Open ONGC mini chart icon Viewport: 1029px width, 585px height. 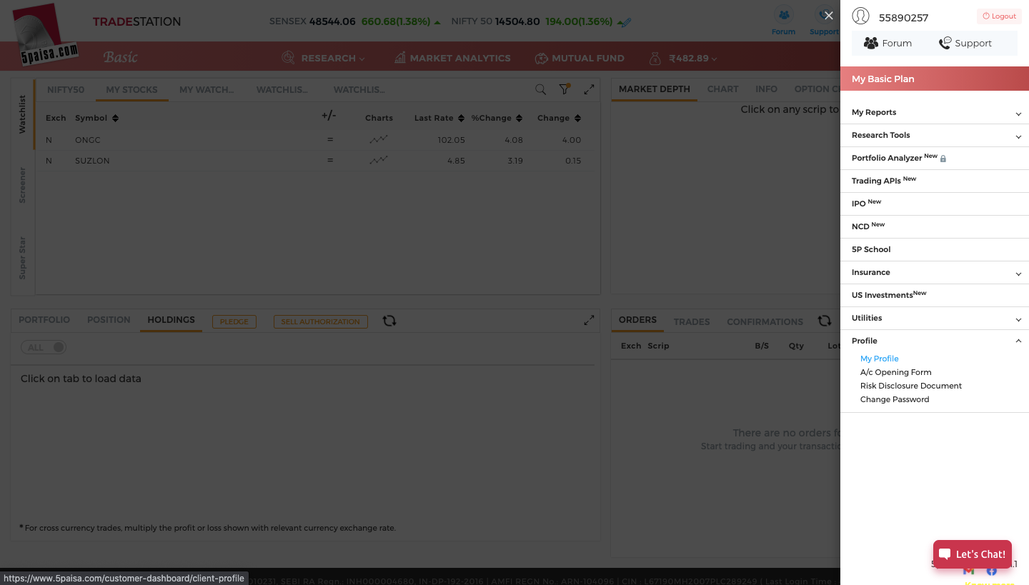[x=378, y=140]
